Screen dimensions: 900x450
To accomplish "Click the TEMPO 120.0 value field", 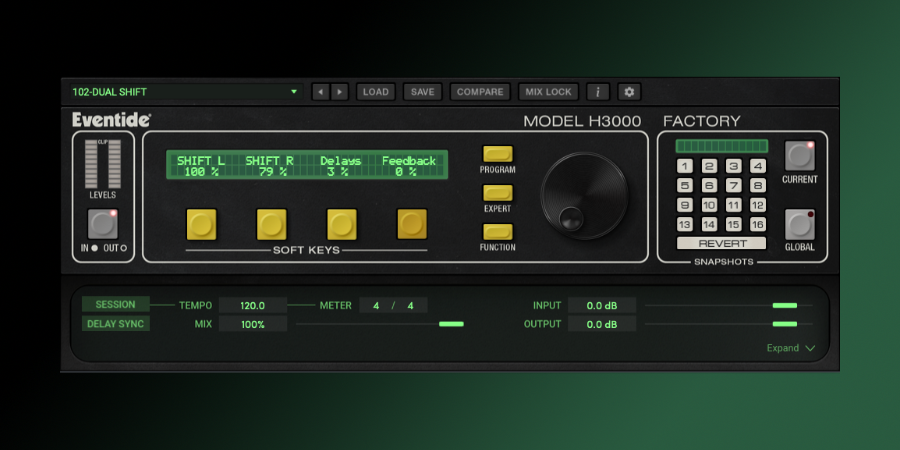I will pos(253,305).
